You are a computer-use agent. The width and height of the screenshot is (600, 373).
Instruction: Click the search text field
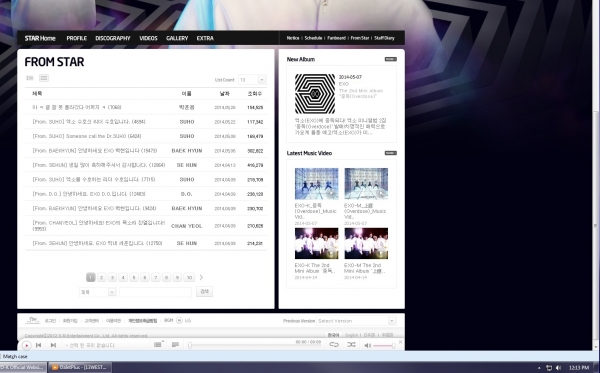pyautogui.click(x=155, y=292)
